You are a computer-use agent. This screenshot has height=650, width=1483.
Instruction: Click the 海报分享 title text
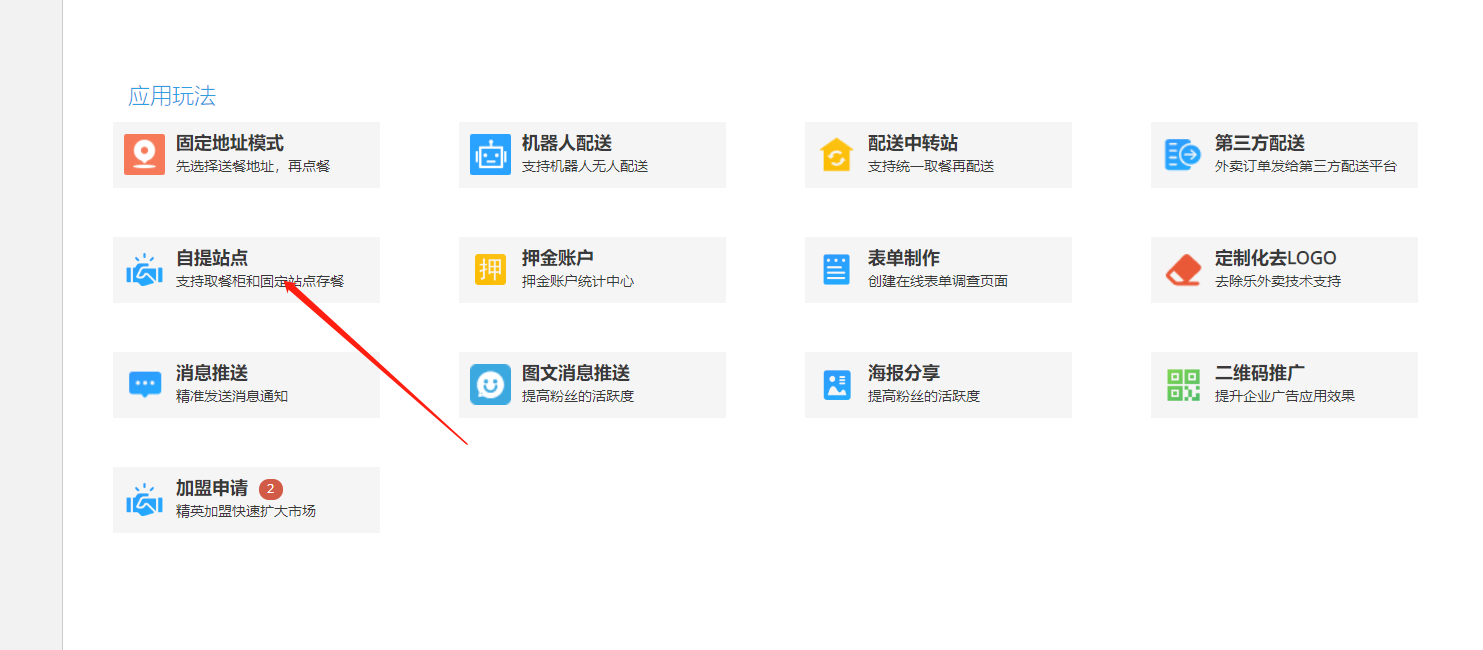tap(903, 374)
